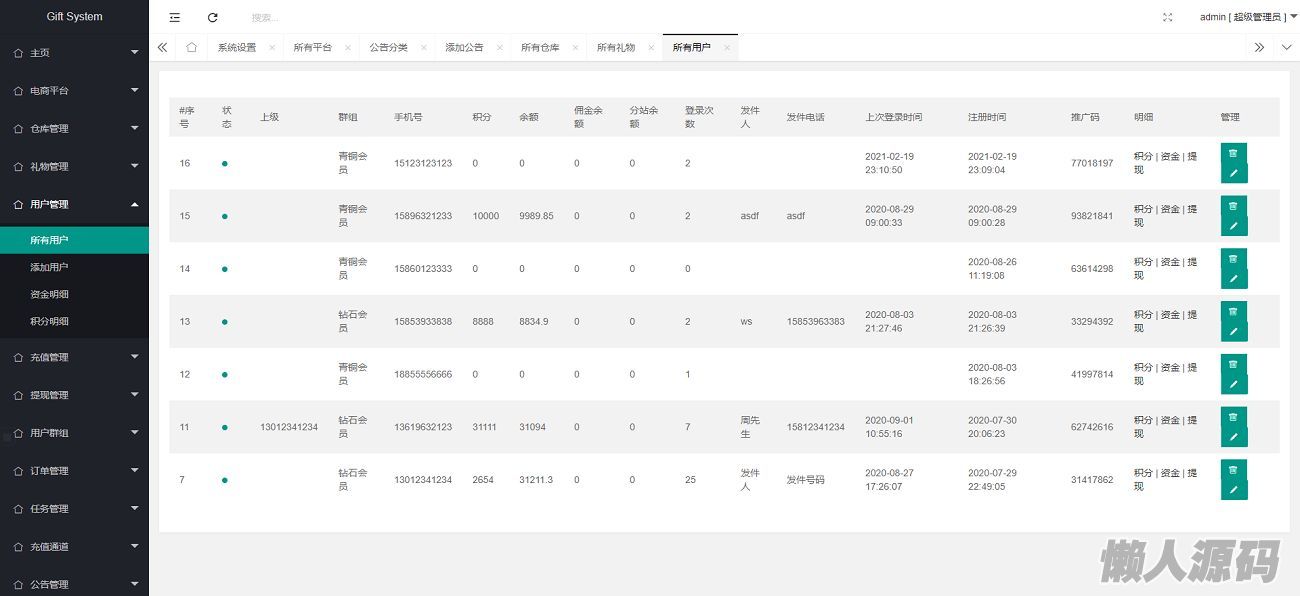The image size is (1300, 596).
Task: Enter fullscreen using the top-right icon
Action: click(1167, 17)
